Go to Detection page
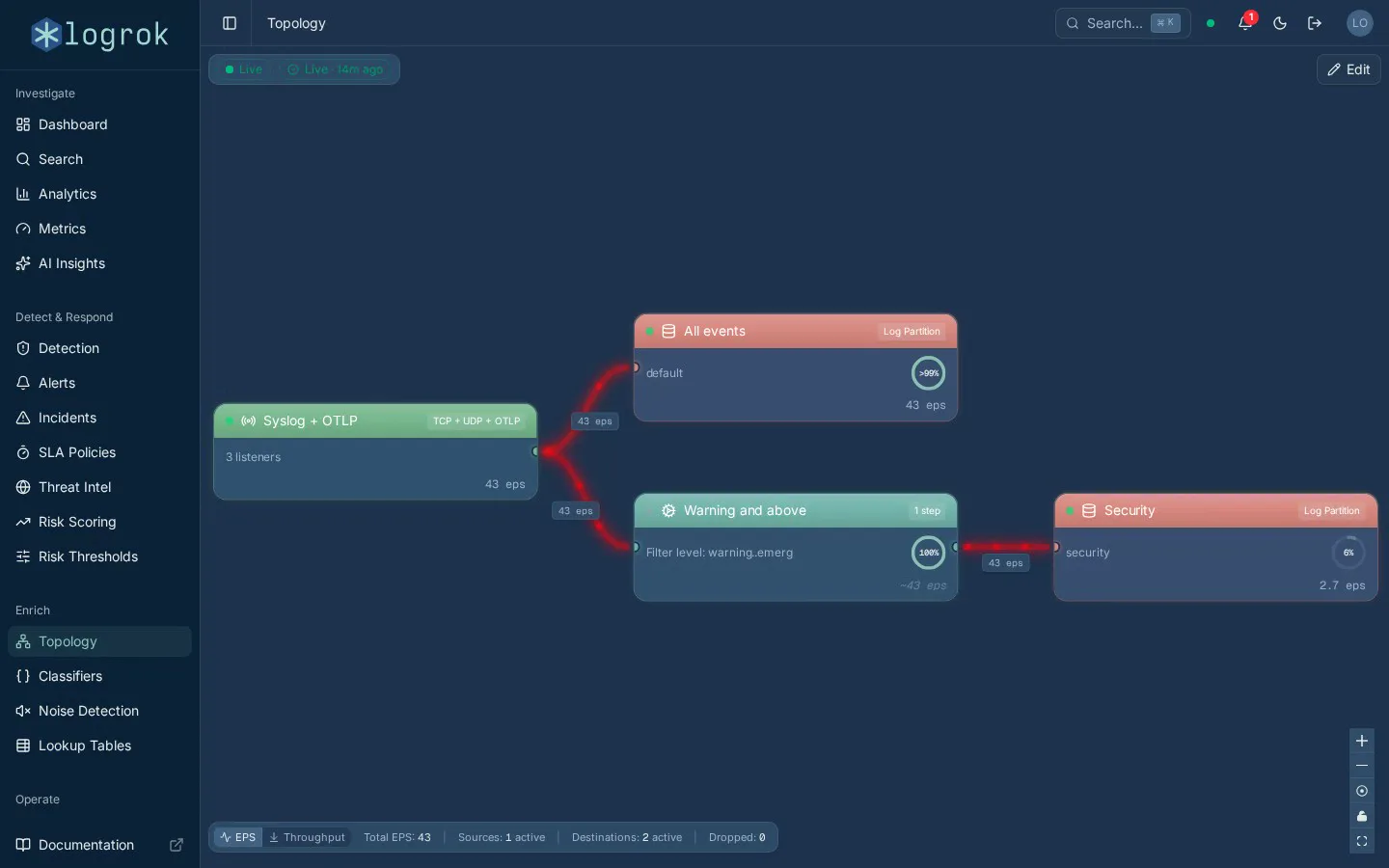This screenshot has width=1389, height=868. [100, 348]
